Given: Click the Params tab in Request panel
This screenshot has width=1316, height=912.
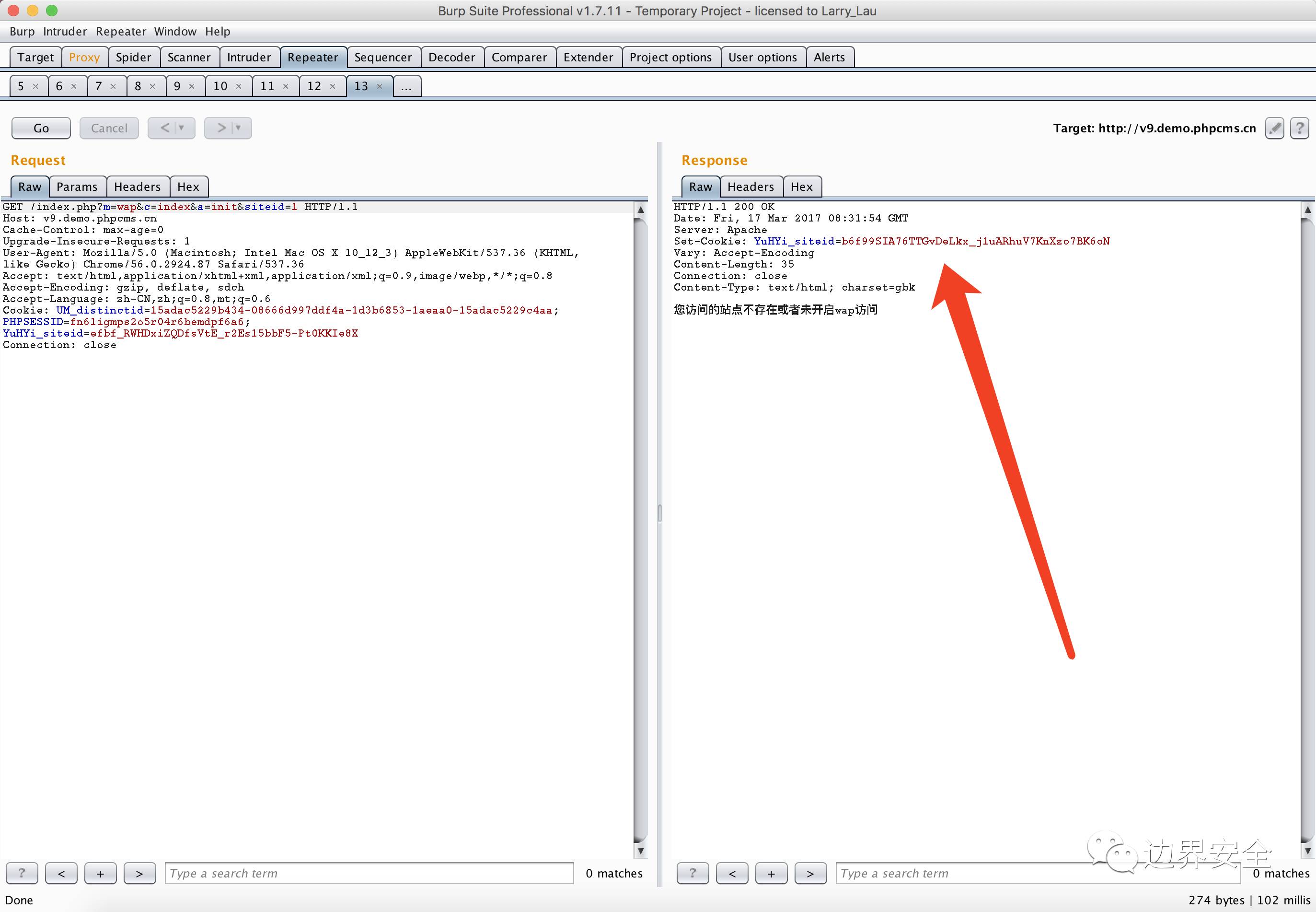Looking at the screenshot, I should click(76, 186).
